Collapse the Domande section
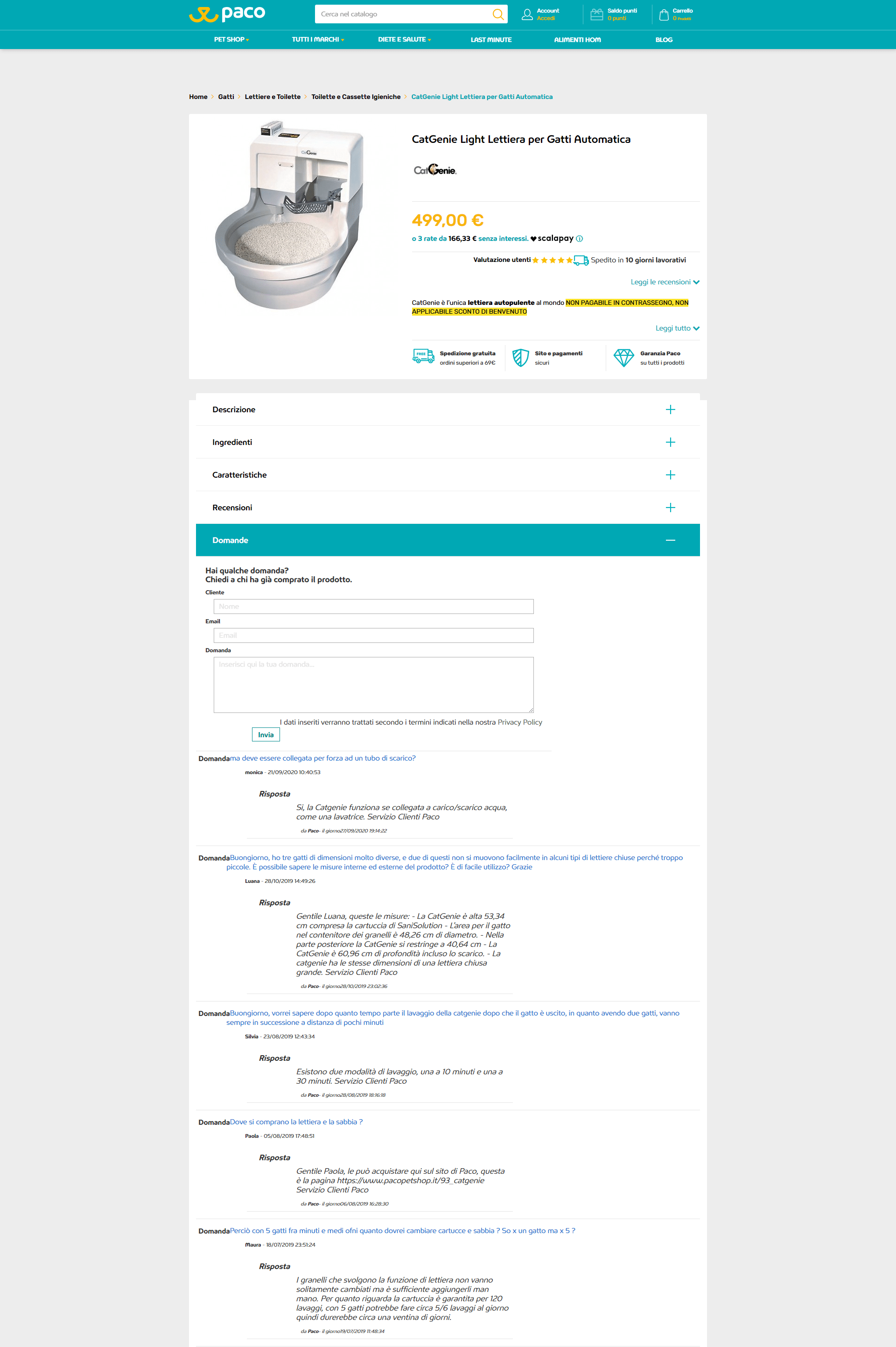Viewport: 896px width, 1347px height. [x=448, y=540]
